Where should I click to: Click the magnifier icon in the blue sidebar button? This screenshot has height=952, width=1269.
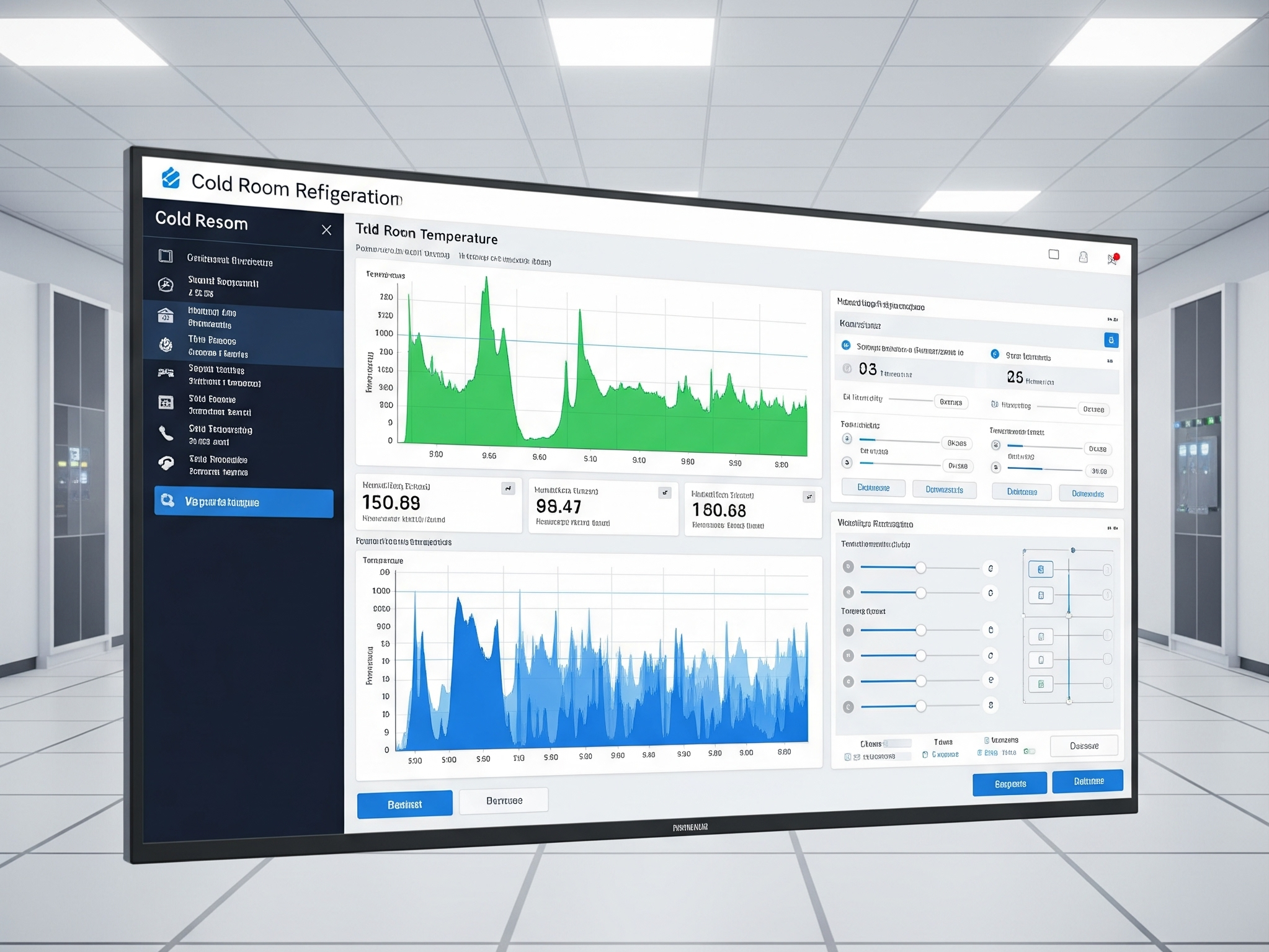[167, 500]
